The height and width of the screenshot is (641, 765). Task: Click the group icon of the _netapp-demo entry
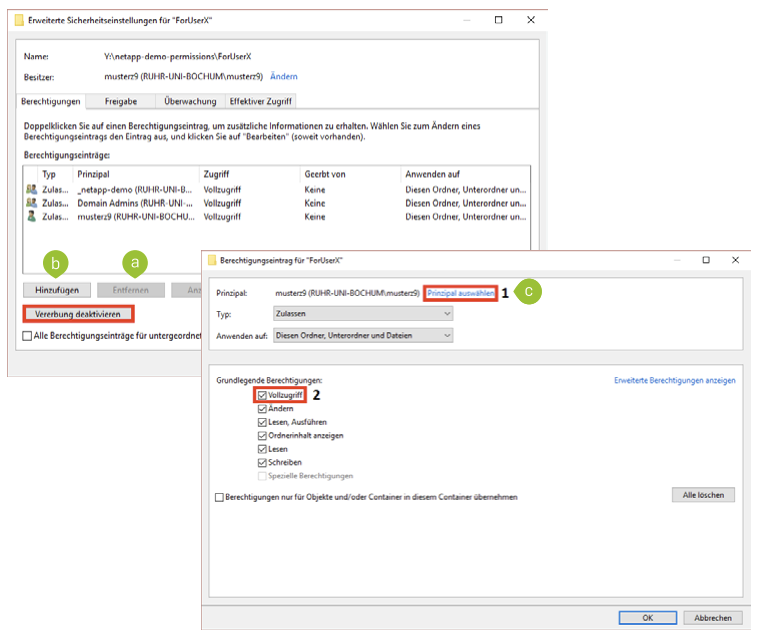tap(31, 189)
